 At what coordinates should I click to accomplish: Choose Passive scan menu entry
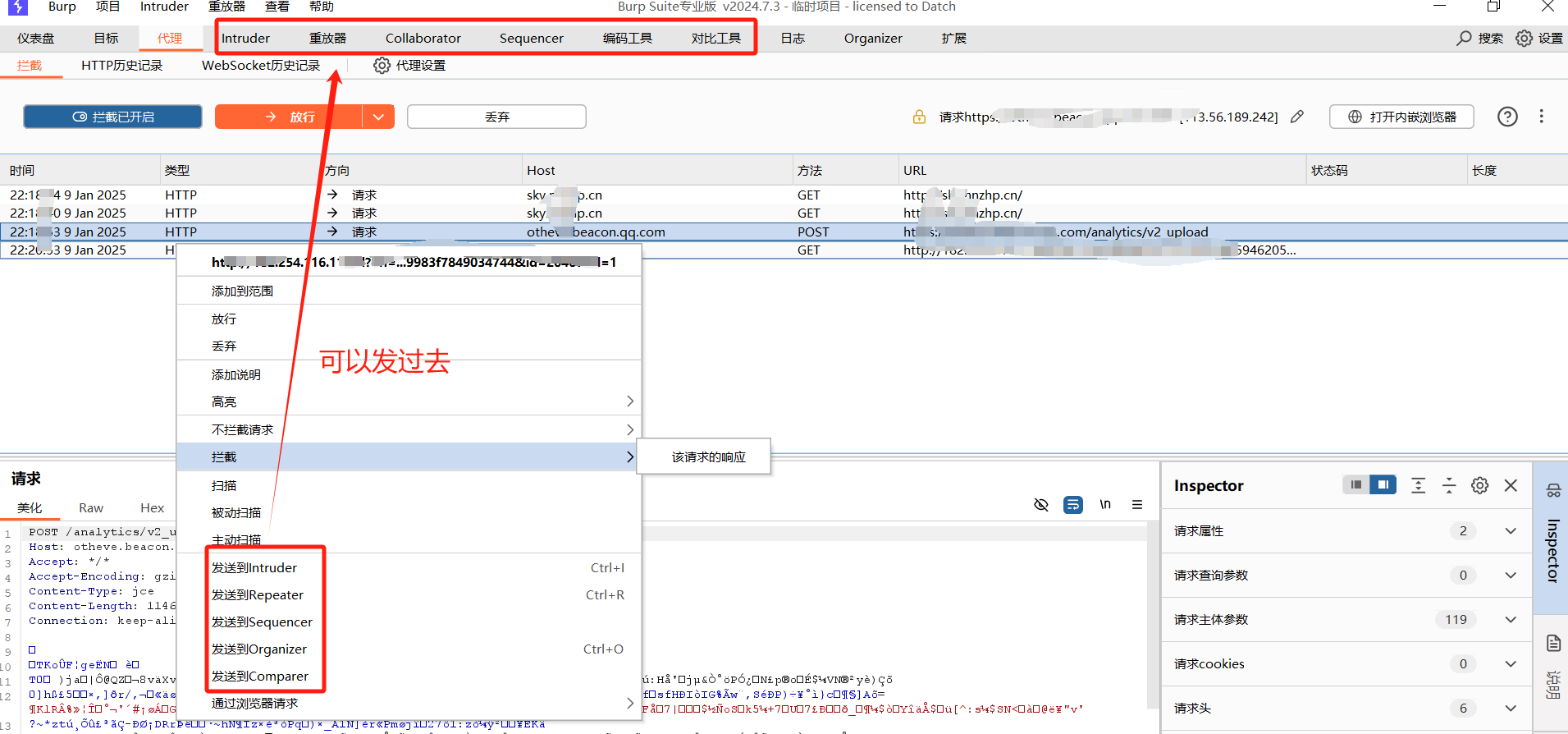click(409, 512)
